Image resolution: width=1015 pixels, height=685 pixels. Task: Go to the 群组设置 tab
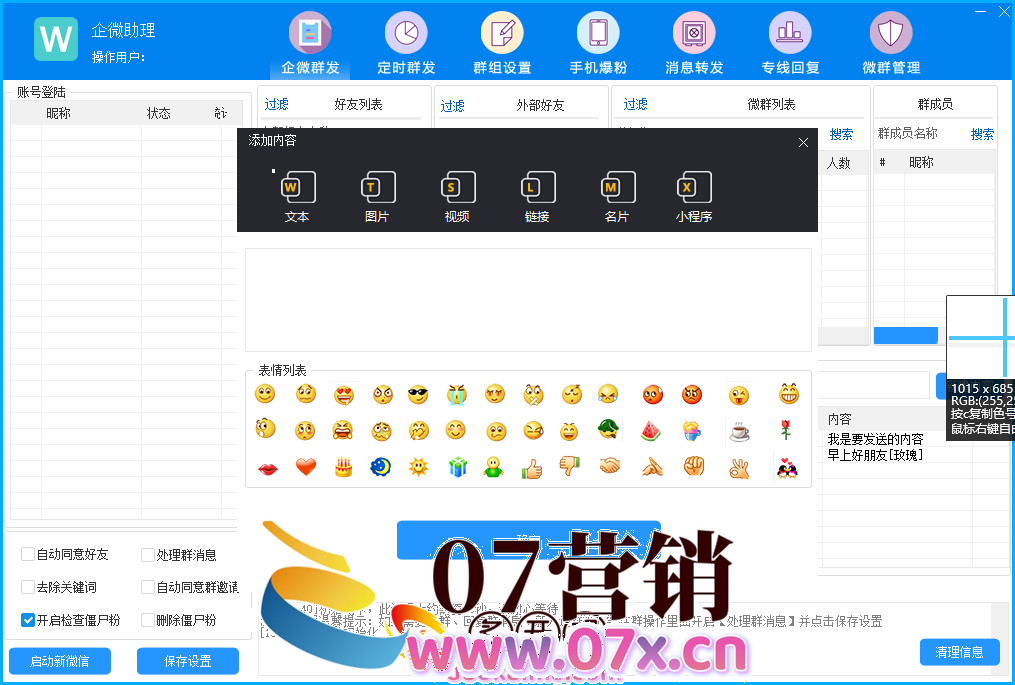tap(502, 43)
